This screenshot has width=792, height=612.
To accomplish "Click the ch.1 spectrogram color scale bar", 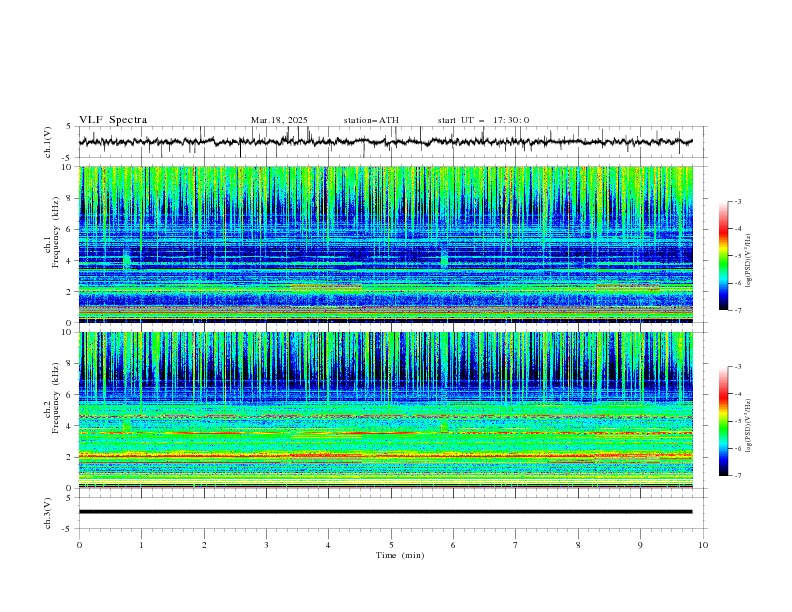I will pos(723,256).
